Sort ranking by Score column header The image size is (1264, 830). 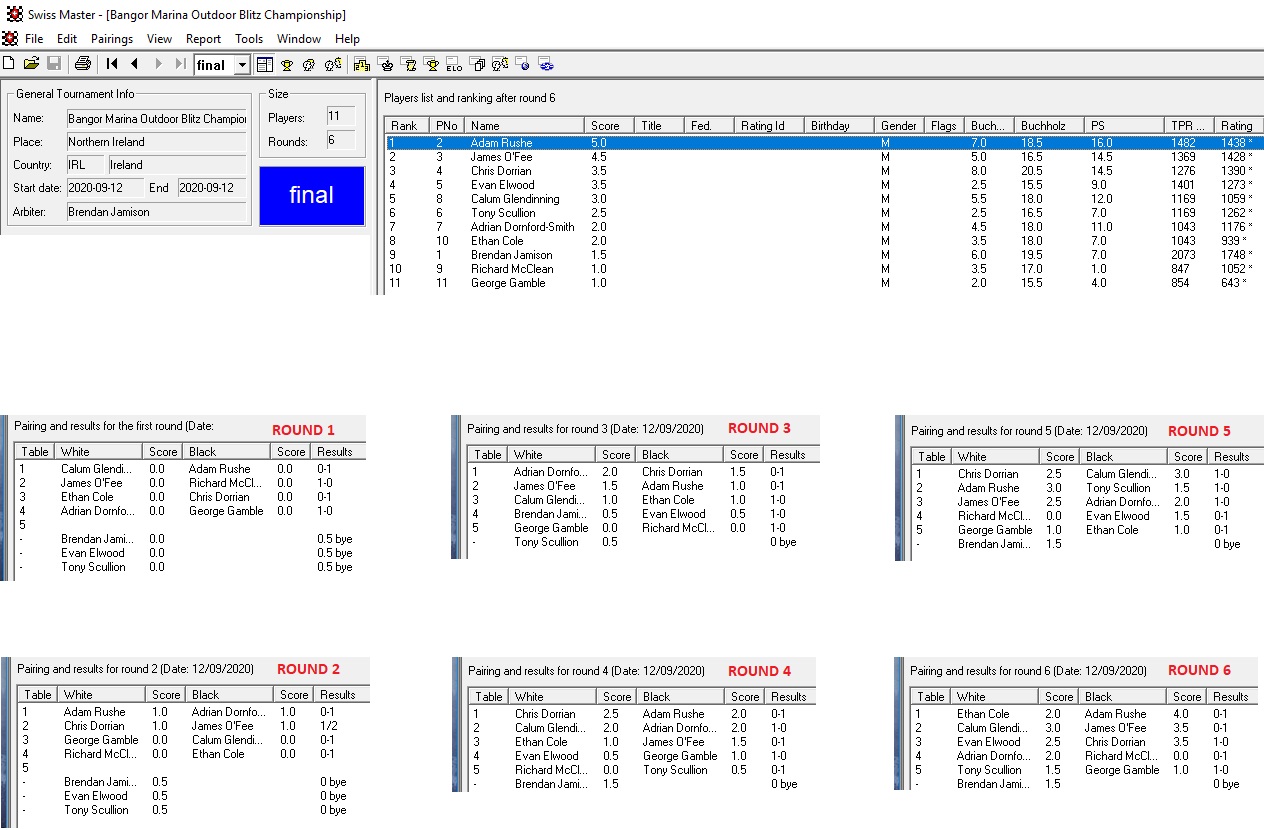point(605,126)
